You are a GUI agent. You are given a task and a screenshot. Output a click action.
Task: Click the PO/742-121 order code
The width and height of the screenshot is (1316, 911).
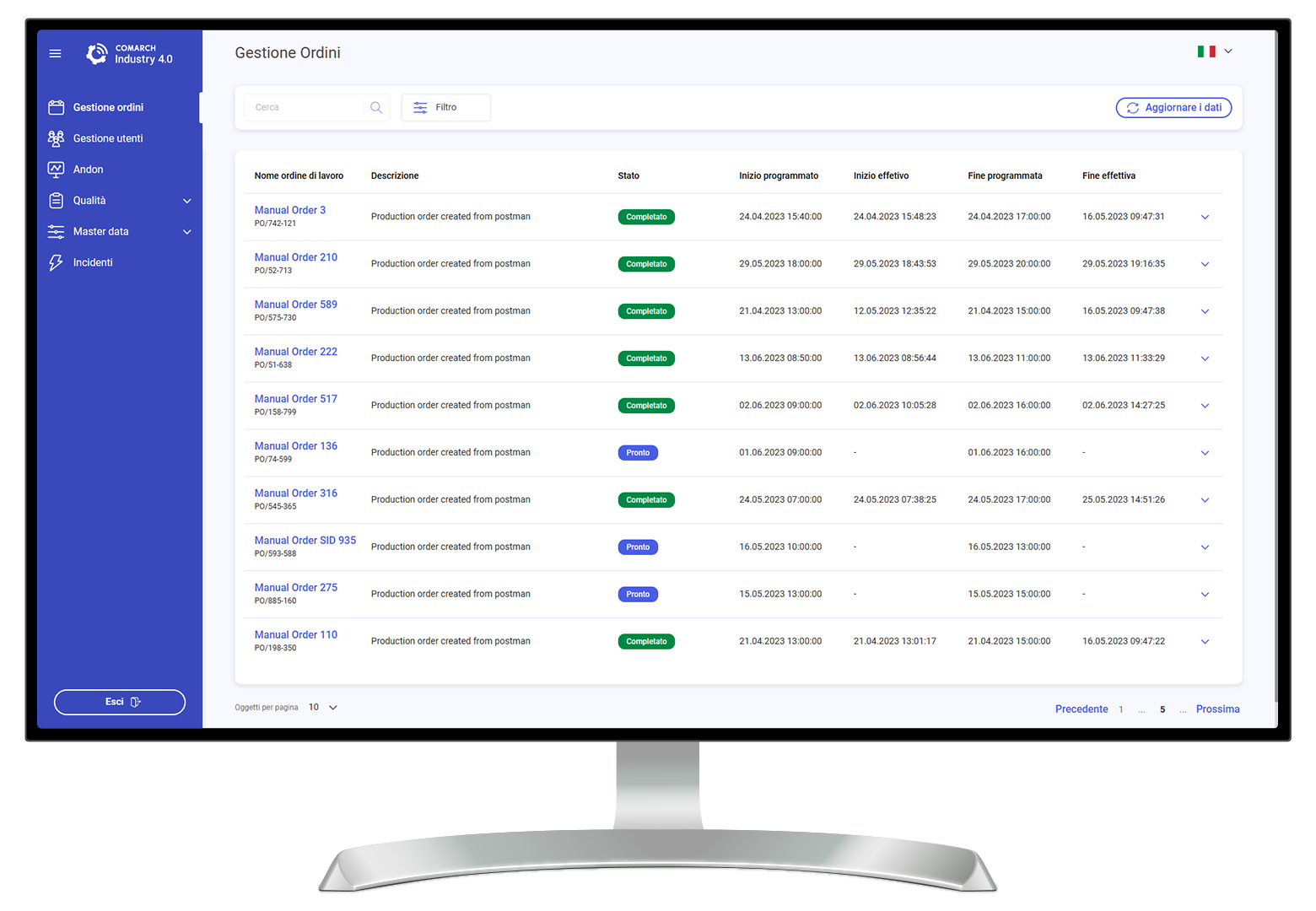pyautogui.click(x=275, y=224)
